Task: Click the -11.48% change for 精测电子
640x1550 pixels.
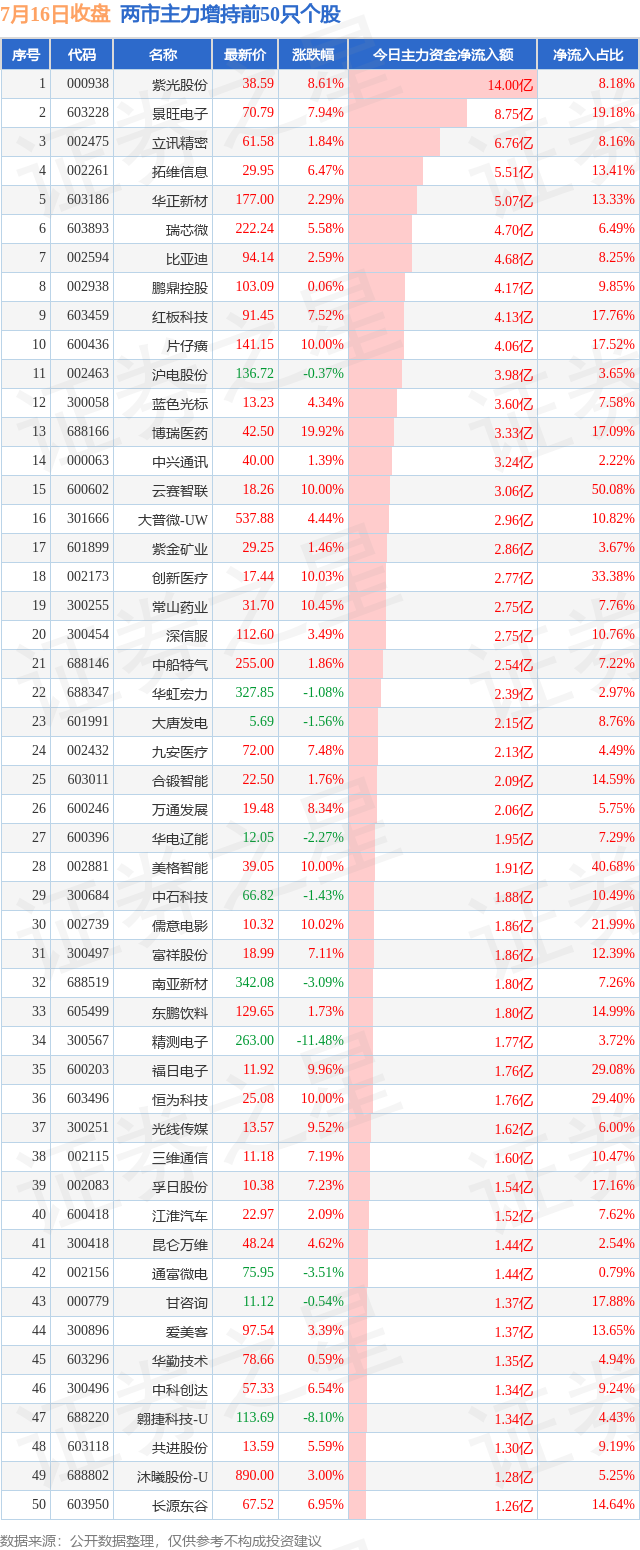Action: [320, 1041]
